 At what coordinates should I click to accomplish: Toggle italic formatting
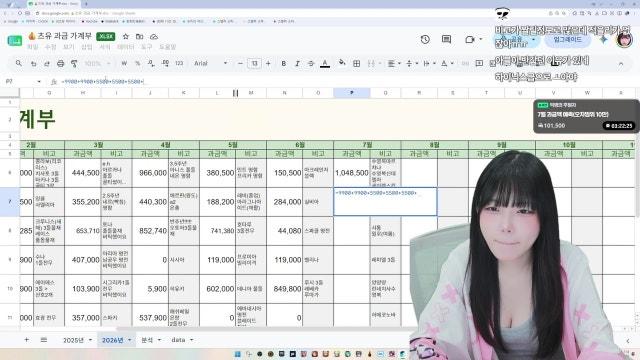point(297,63)
